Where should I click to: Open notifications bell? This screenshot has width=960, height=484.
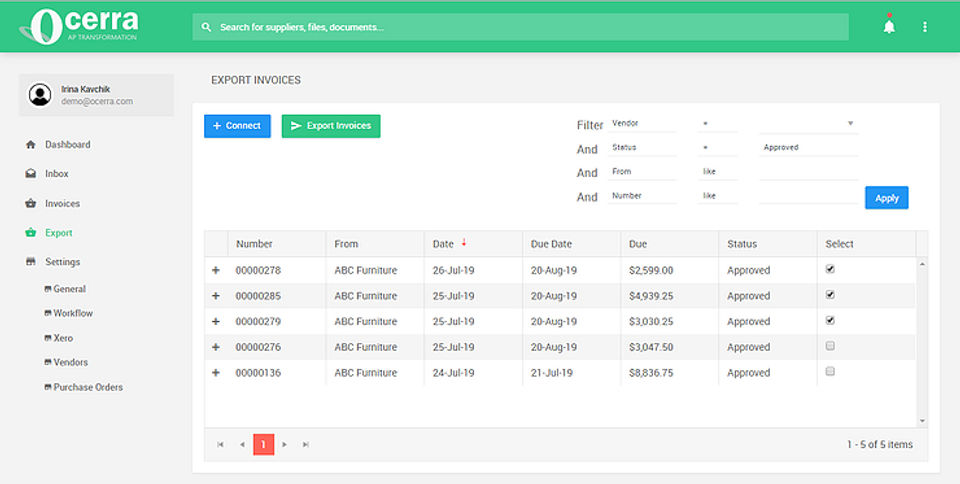click(889, 26)
